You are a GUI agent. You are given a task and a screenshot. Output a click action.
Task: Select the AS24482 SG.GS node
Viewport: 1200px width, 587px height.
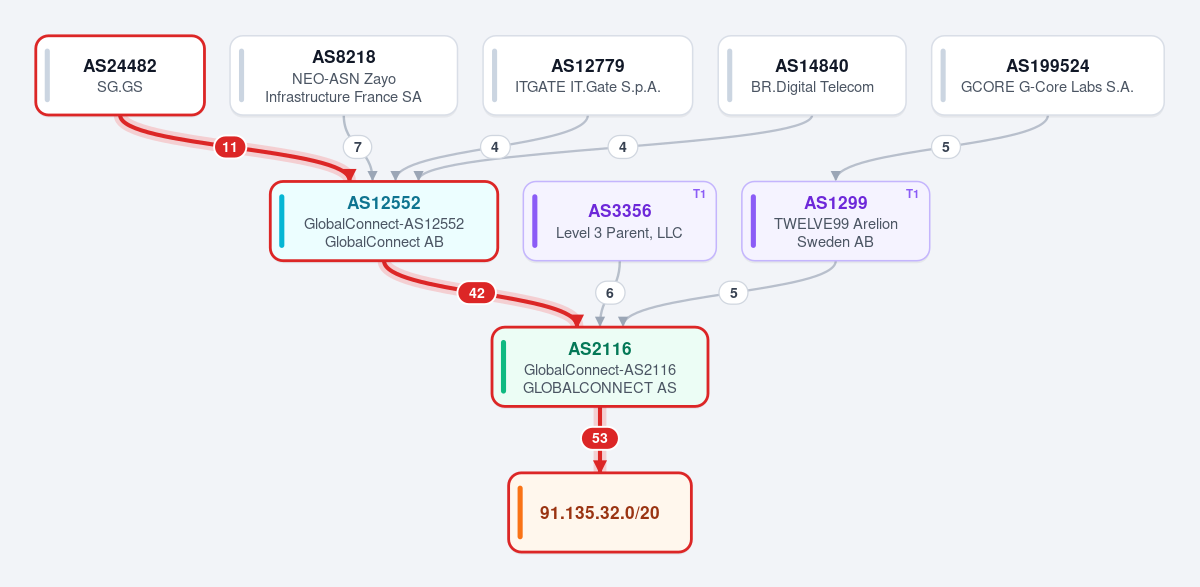tap(120, 75)
